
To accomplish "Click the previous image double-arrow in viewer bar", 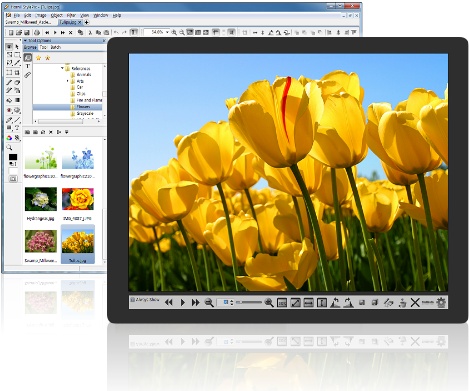I will (169, 303).
